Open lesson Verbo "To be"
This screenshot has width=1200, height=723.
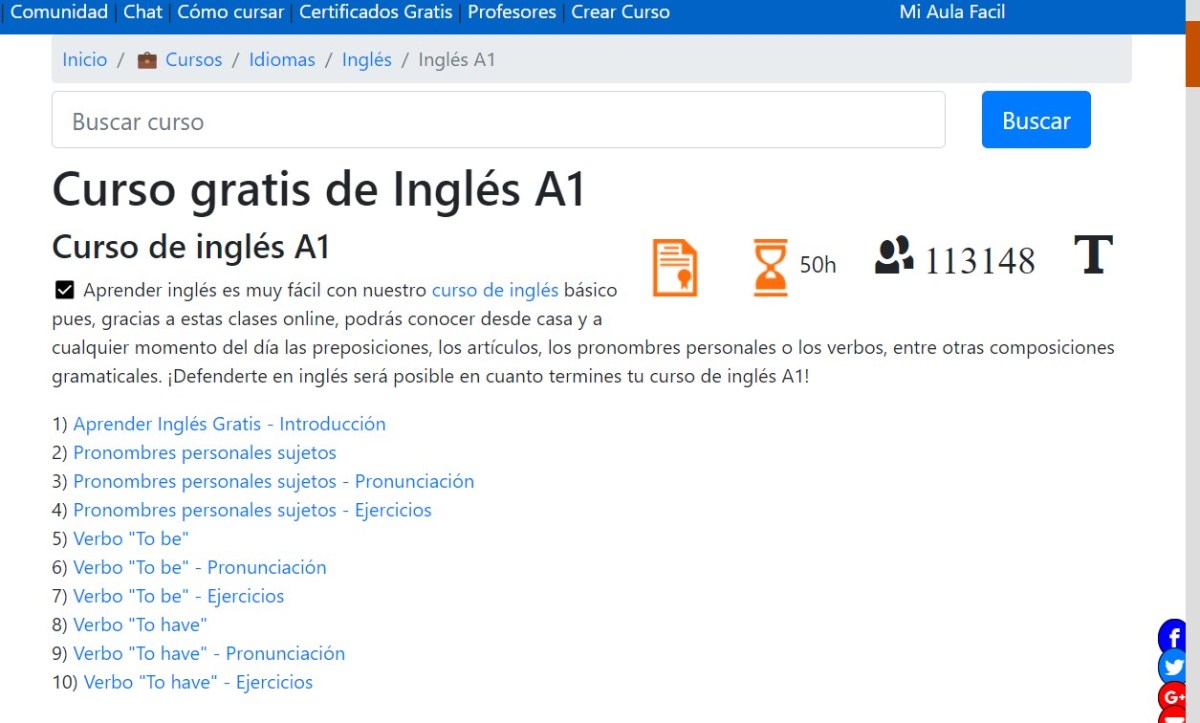131,538
